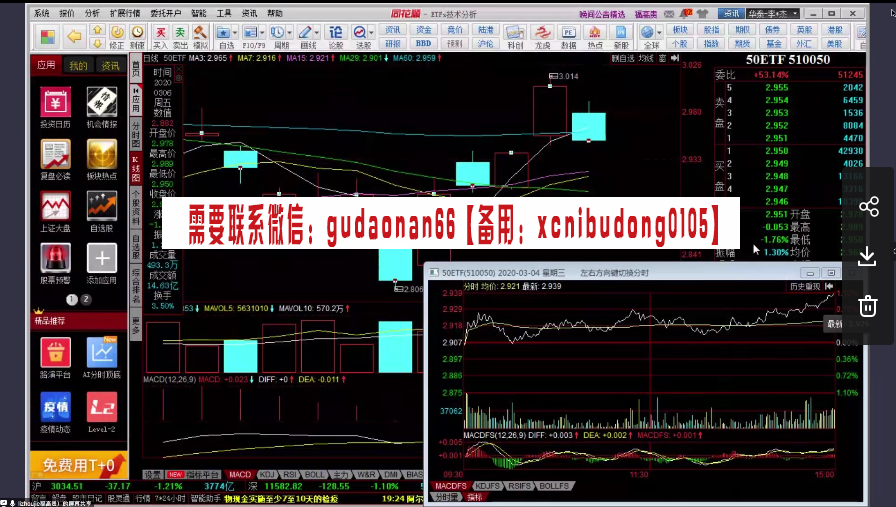This screenshot has height=507, width=896.
Task: Click the trash delete icon on right overlay
Action: pos(867,306)
